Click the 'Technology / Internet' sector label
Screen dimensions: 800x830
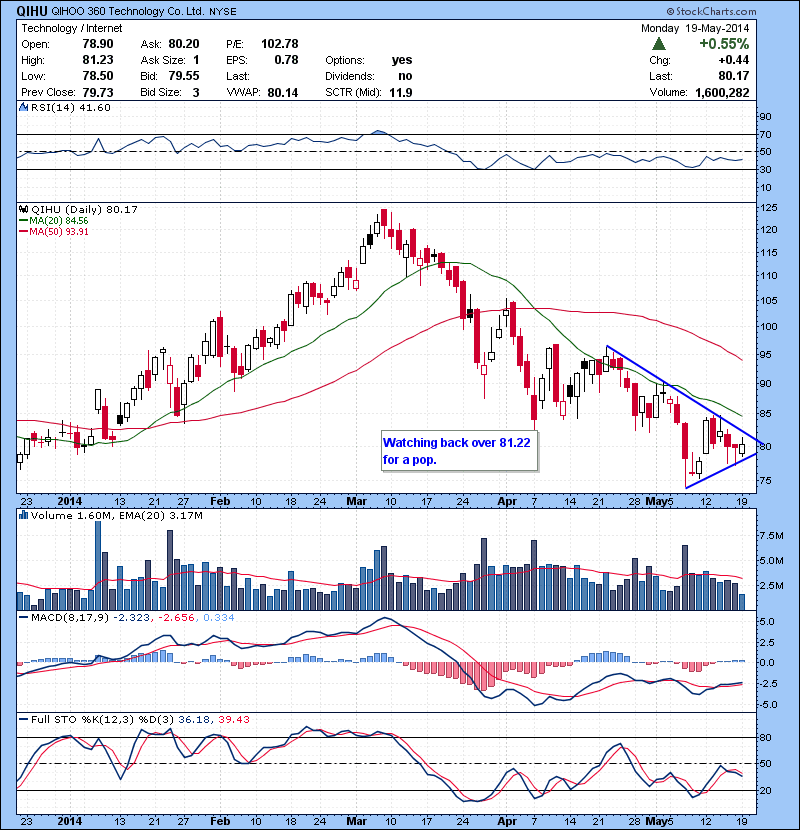[71, 28]
